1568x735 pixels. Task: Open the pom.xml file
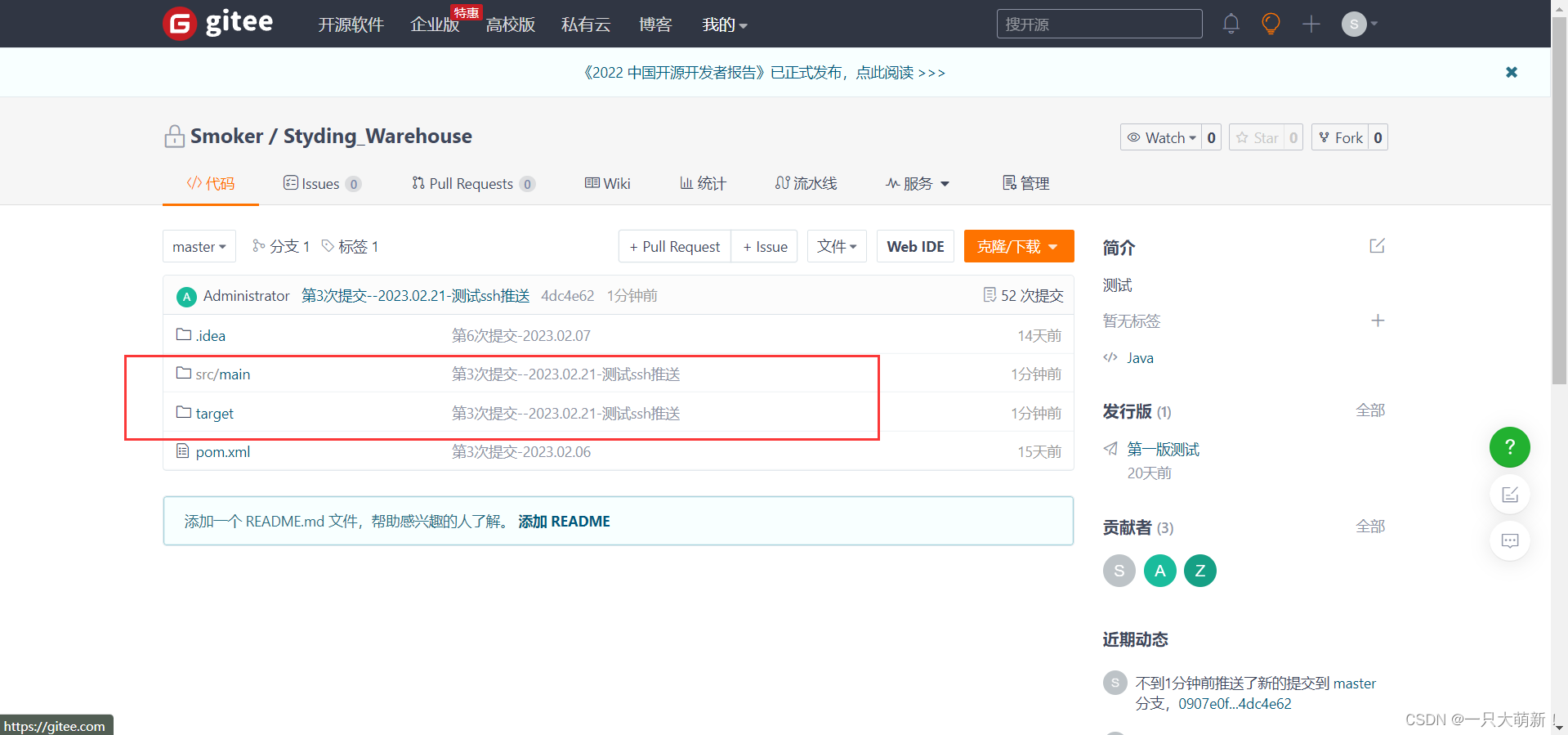tap(223, 451)
